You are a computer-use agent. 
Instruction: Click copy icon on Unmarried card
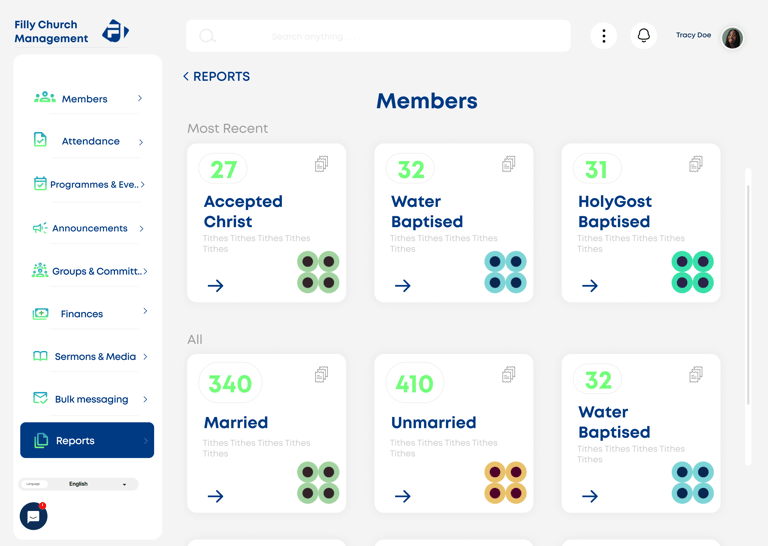508,374
